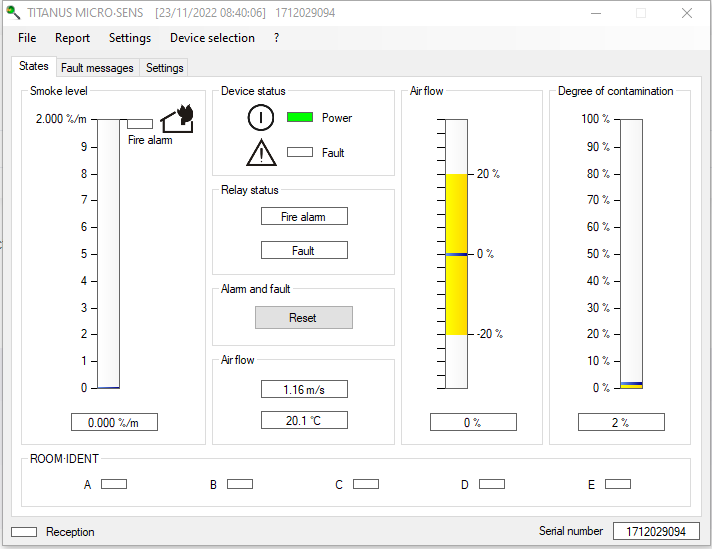712x549 pixels.
Task: Close the TITANUS MICRO·SENS window
Action: pyautogui.click(x=687, y=13)
